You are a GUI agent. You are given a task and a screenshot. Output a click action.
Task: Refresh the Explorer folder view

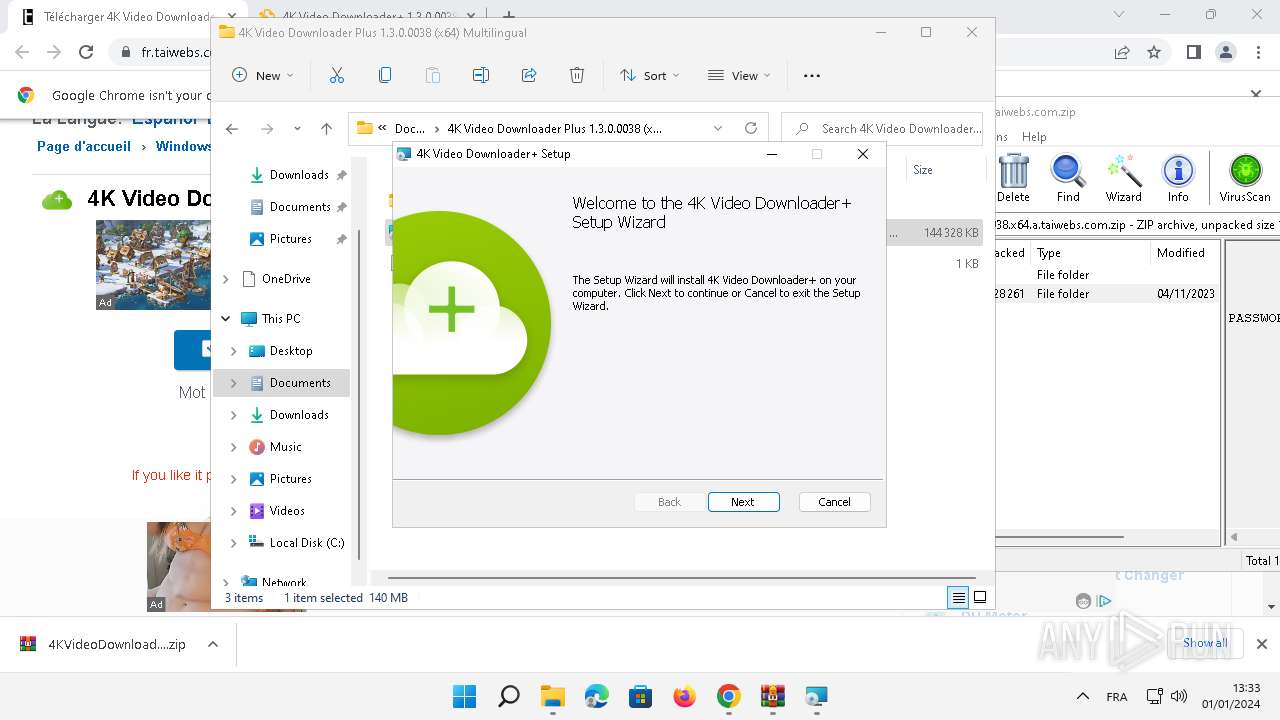pyautogui.click(x=751, y=128)
